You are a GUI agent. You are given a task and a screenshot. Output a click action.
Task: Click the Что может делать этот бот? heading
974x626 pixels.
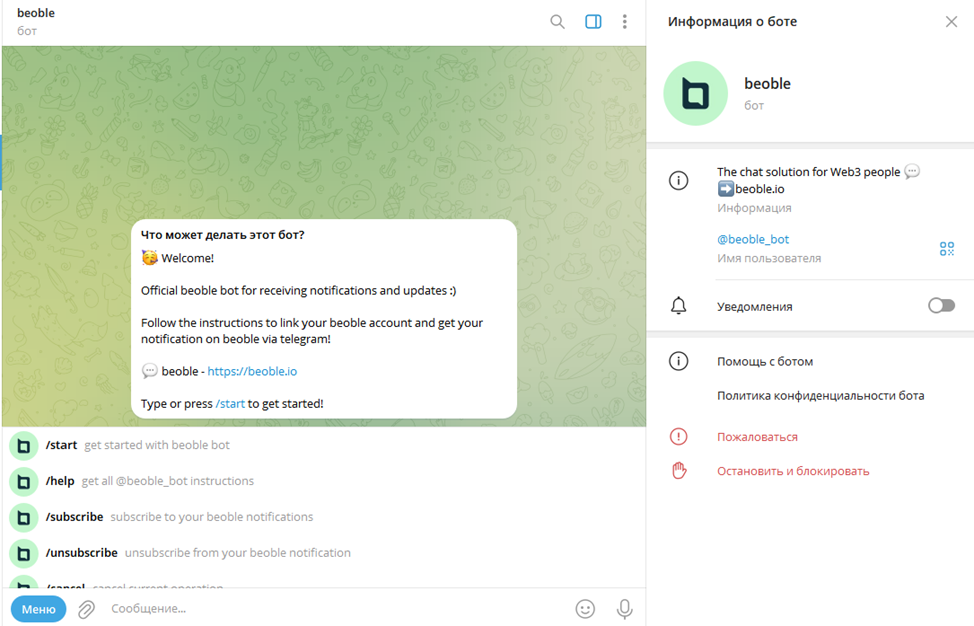pyautogui.click(x=222, y=235)
